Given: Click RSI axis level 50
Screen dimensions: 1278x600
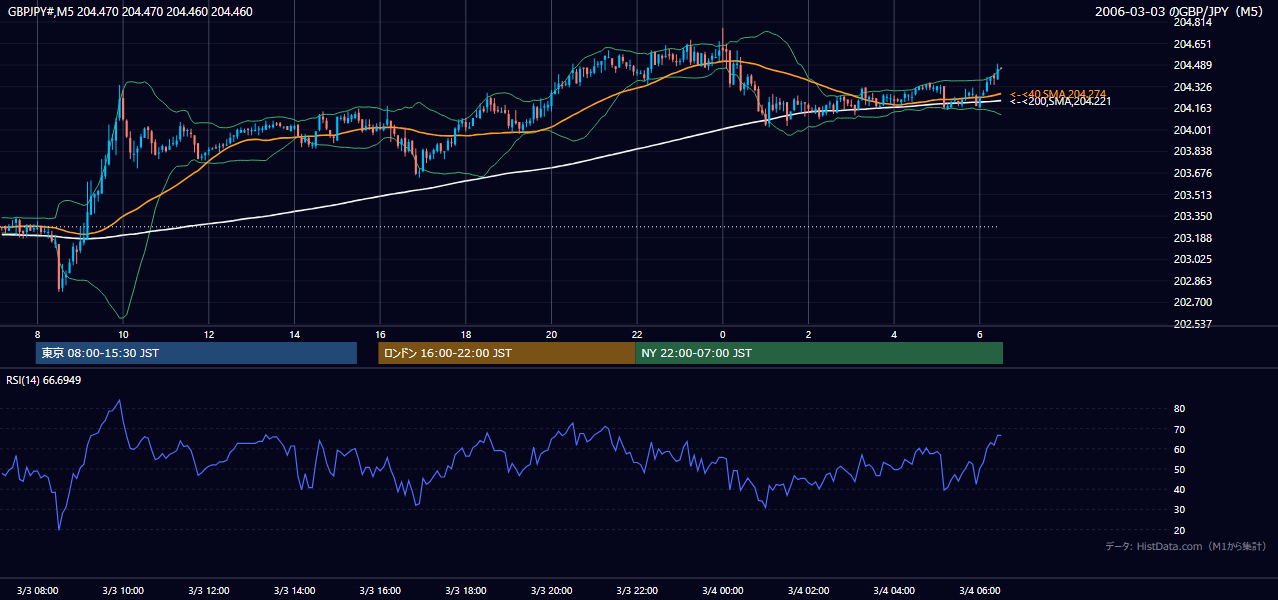Looking at the screenshot, I should [1179, 469].
